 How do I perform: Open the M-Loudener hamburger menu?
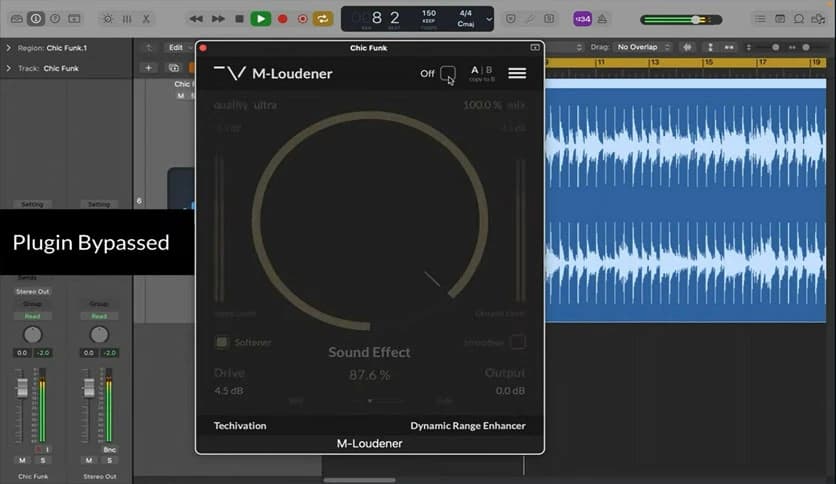pyautogui.click(x=517, y=73)
